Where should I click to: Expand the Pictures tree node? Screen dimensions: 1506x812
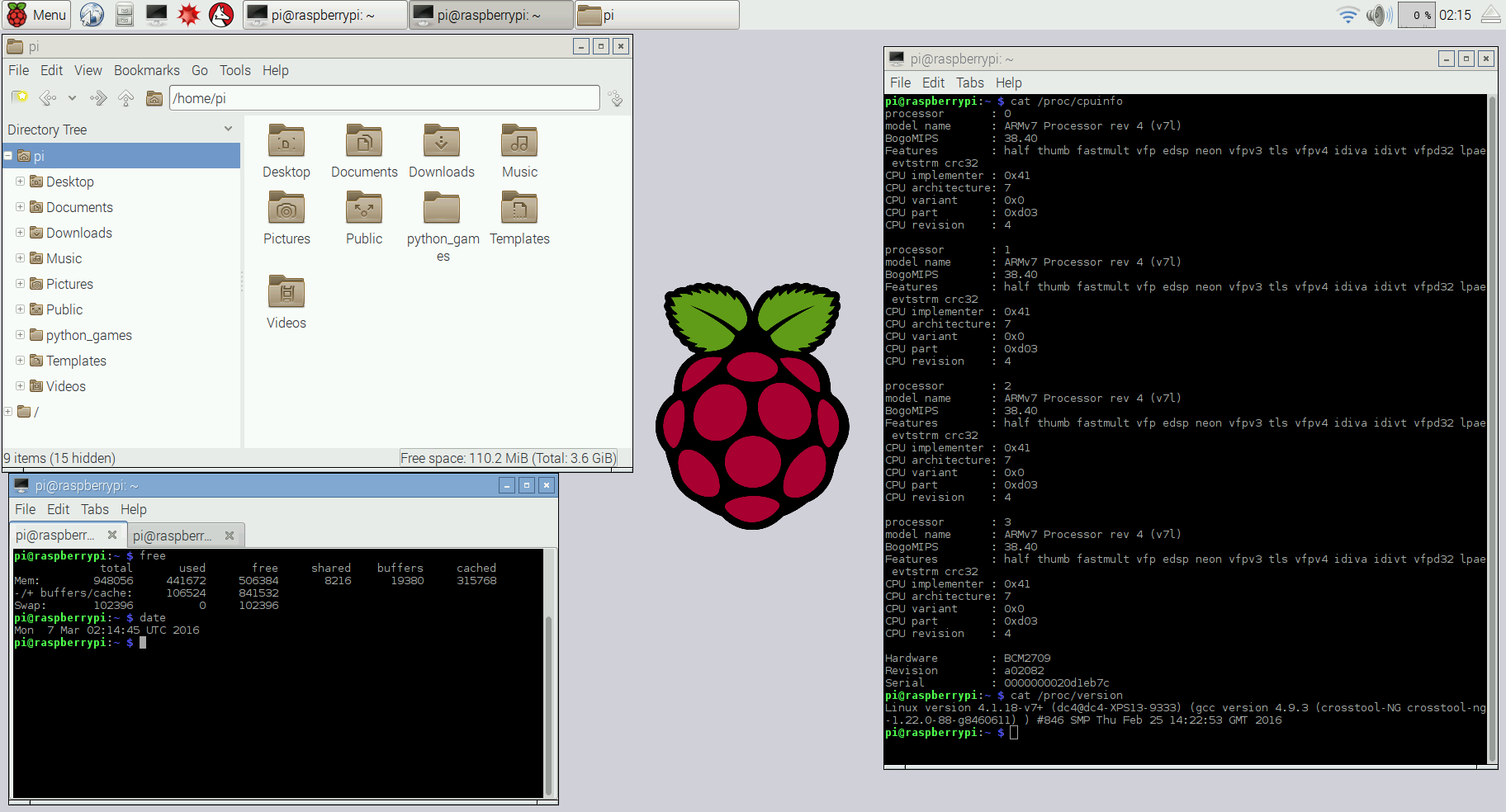point(20,283)
